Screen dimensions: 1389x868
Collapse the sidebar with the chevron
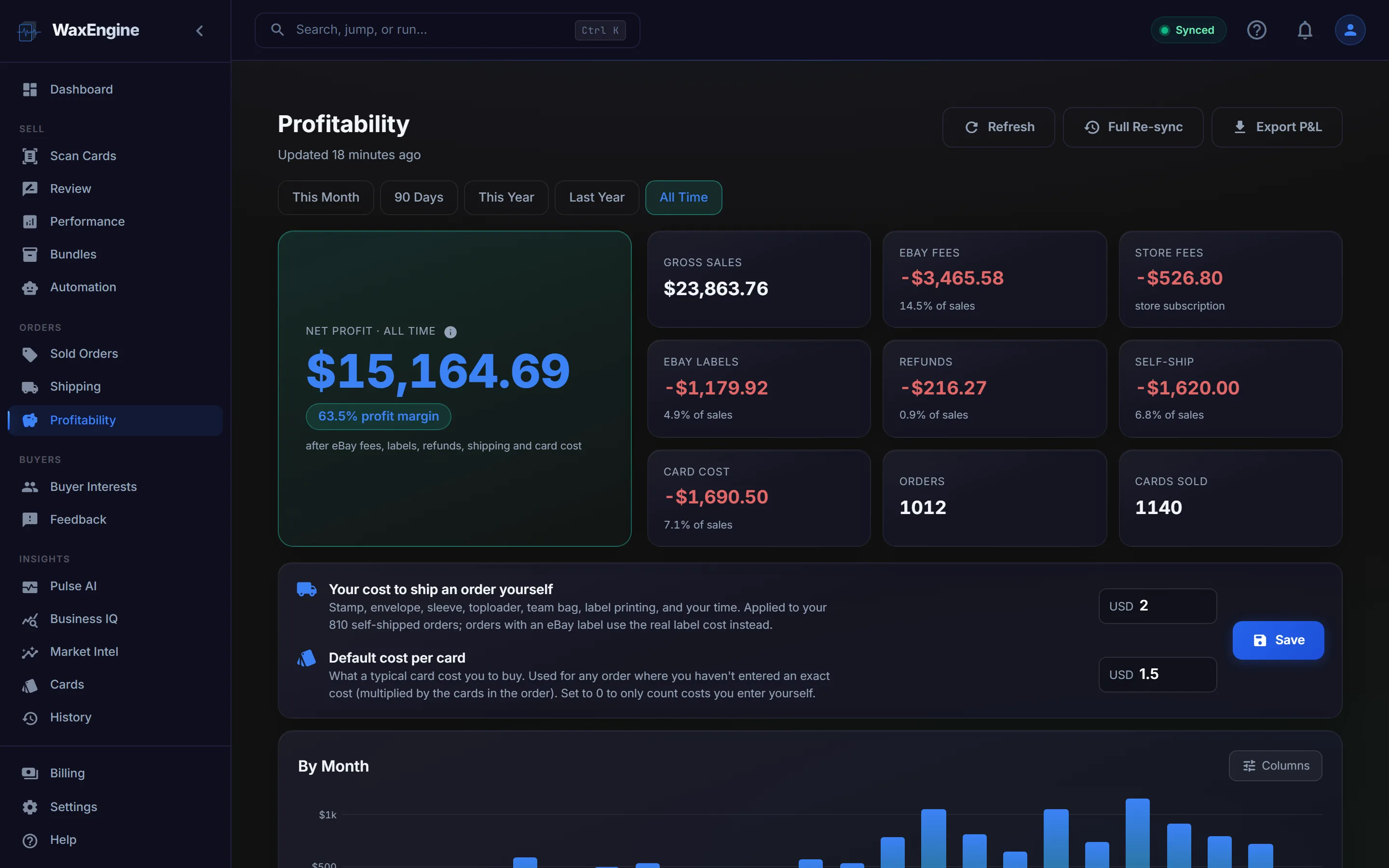coord(199,30)
